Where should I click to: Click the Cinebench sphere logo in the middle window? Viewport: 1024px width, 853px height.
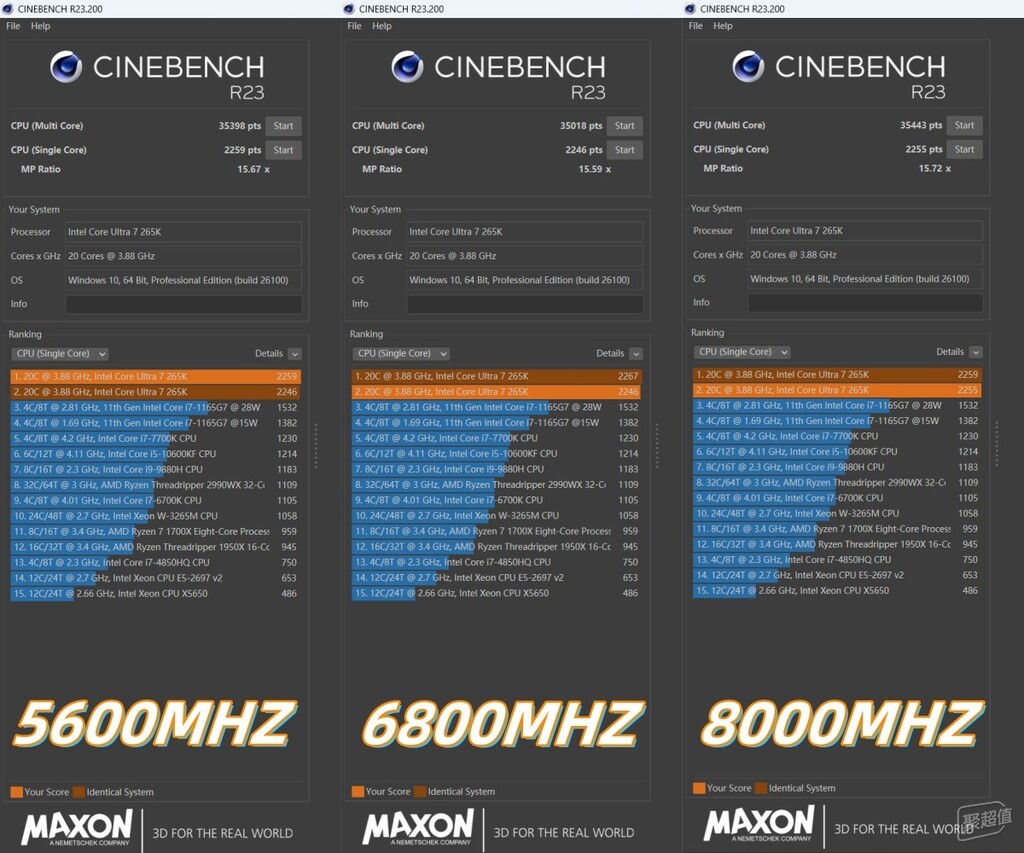tap(408, 67)
